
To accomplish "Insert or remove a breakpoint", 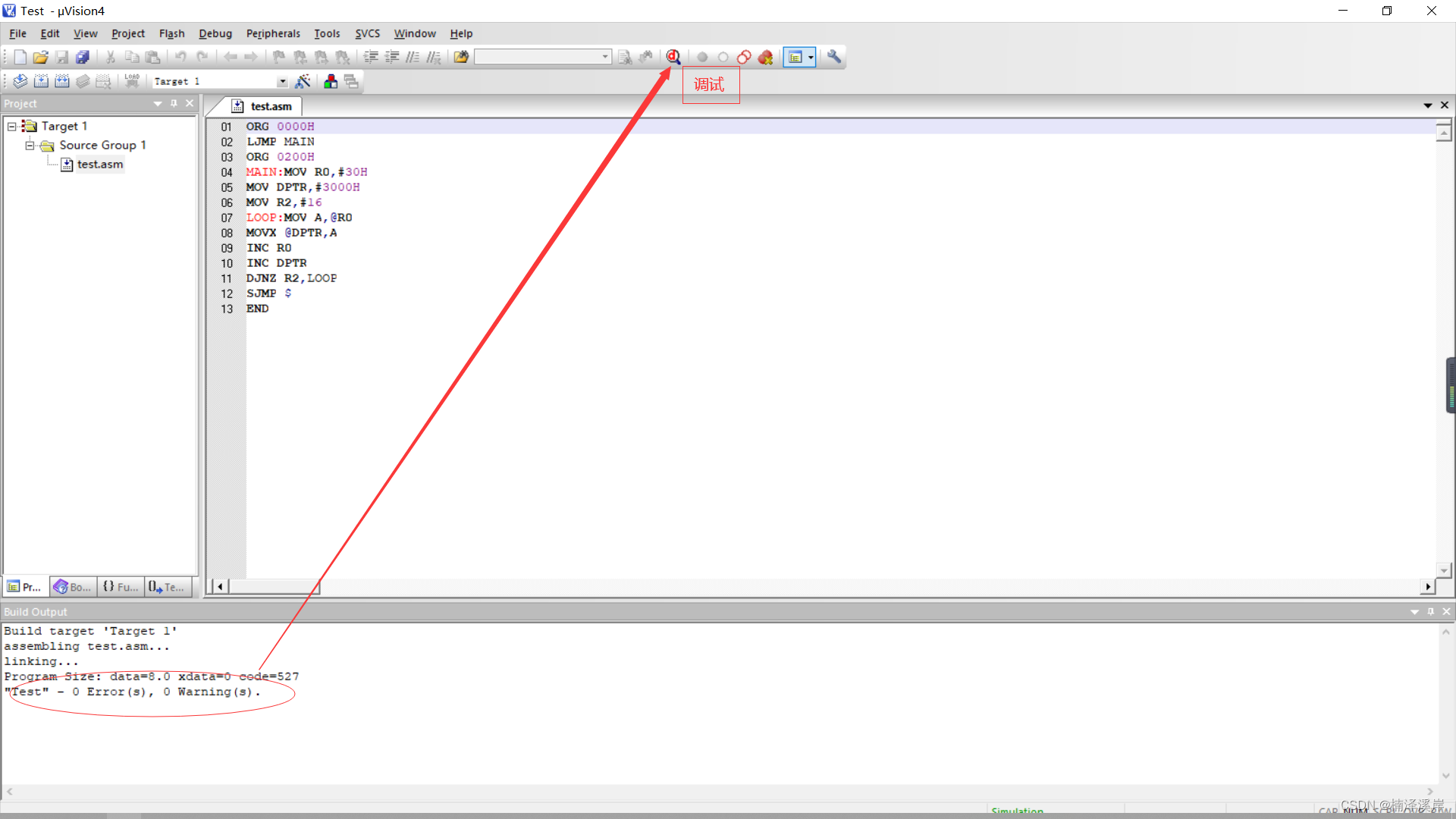I will pyautogui.click(x=702, y=57).
